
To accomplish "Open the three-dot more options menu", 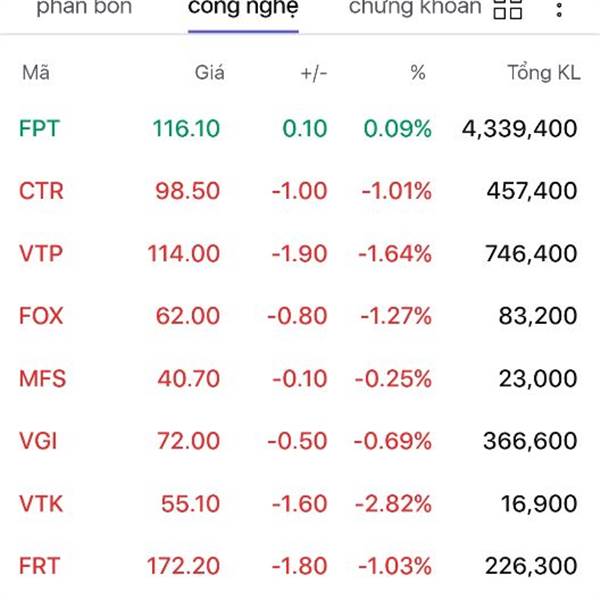I will [x=559, y=10].
